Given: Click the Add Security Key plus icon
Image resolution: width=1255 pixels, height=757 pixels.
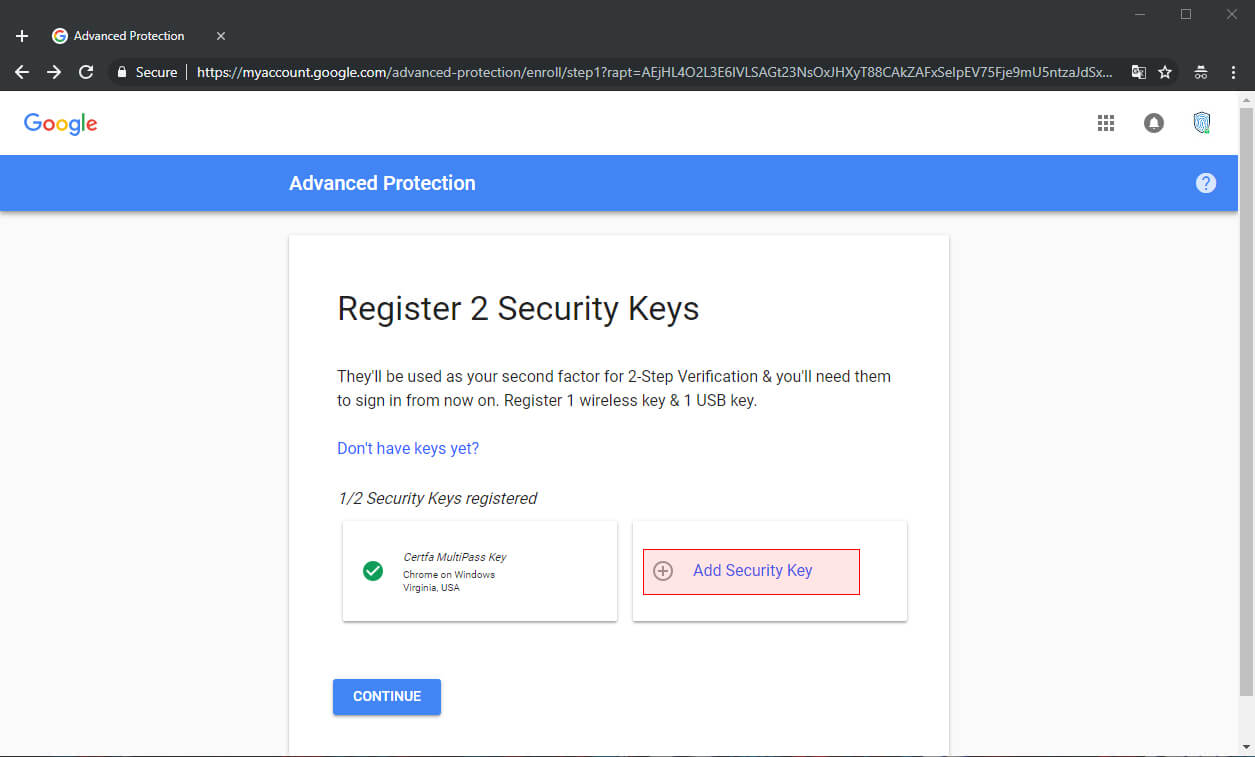Looking at the screenshot, I should pyautogui.click(x=663, y=571).
